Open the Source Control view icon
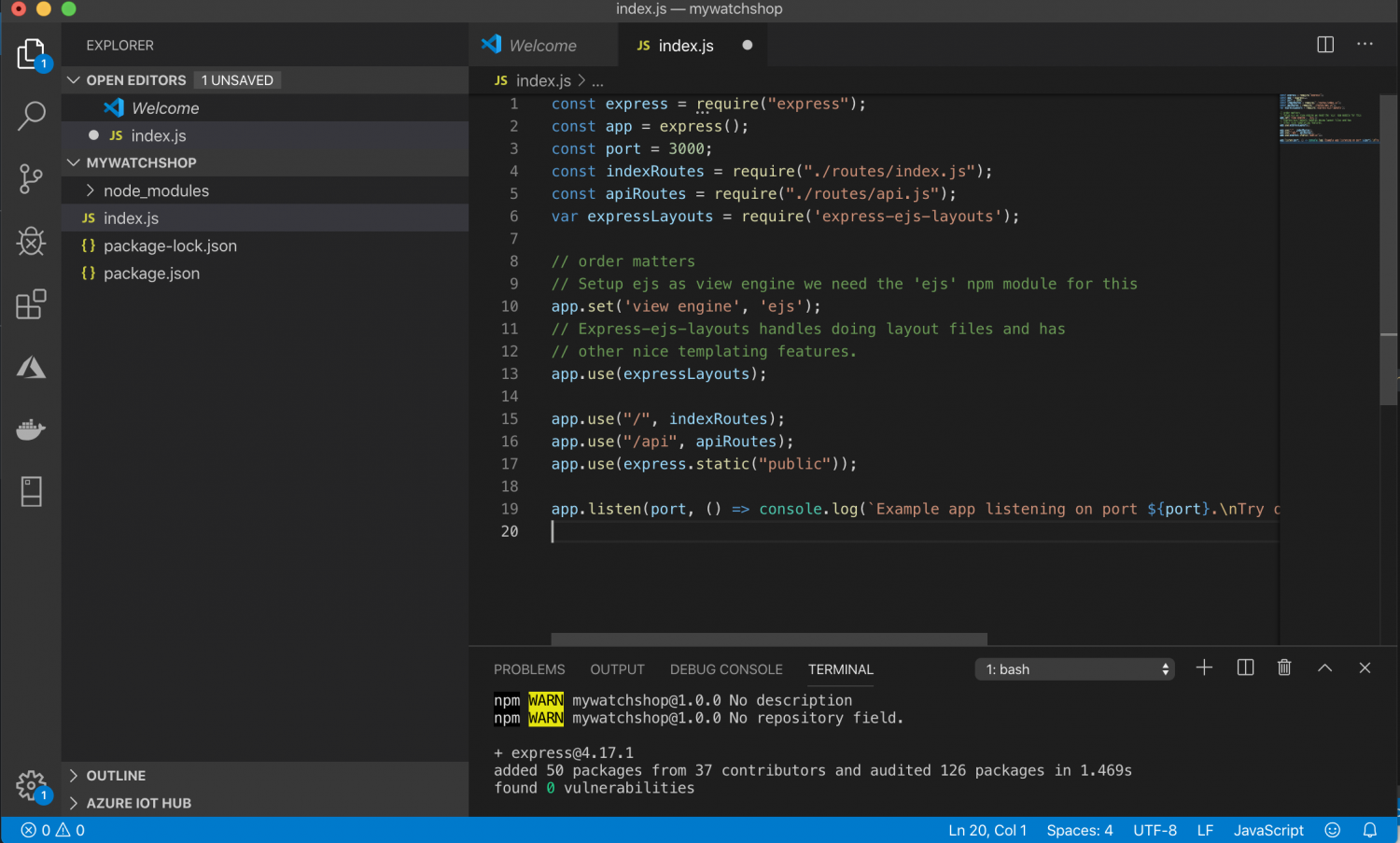 (31, 178)
